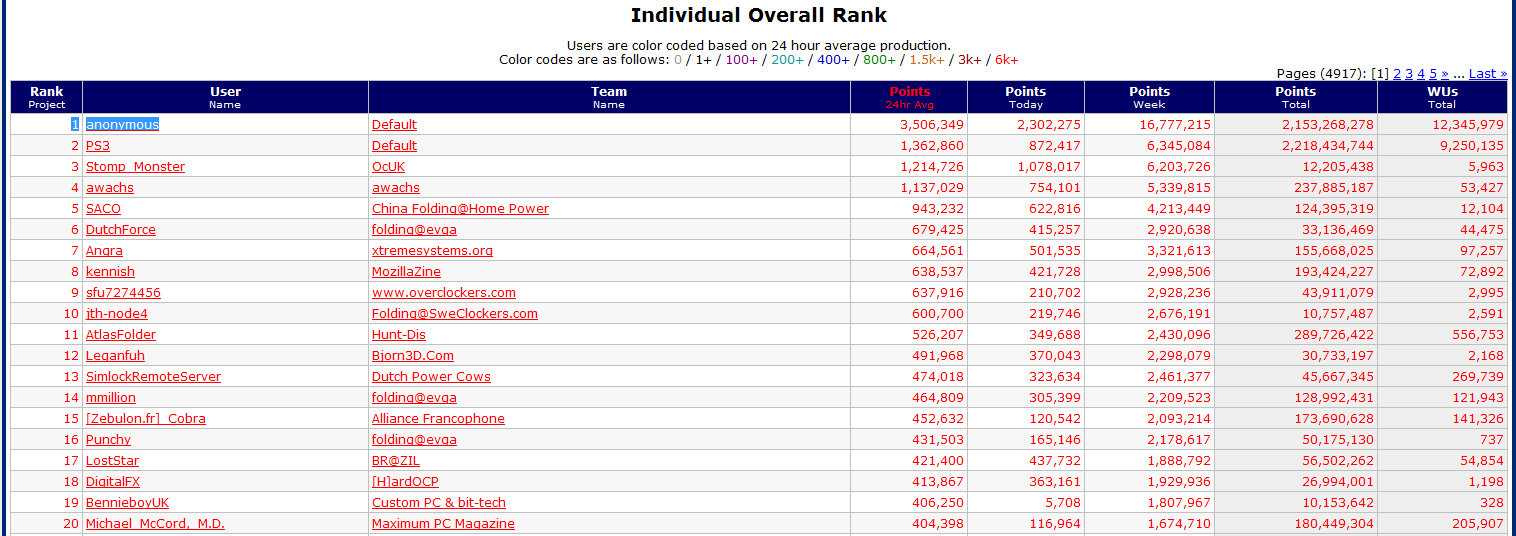Click the Points Week column header
Image resolution: width=1516 pixels, height=536 pixels.
point(1149,97)
